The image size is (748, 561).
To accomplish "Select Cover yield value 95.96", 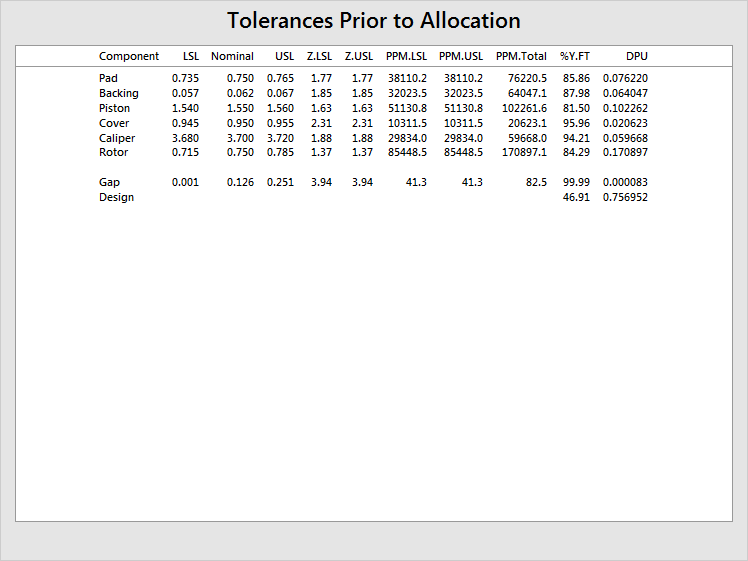I will (576, 123).
